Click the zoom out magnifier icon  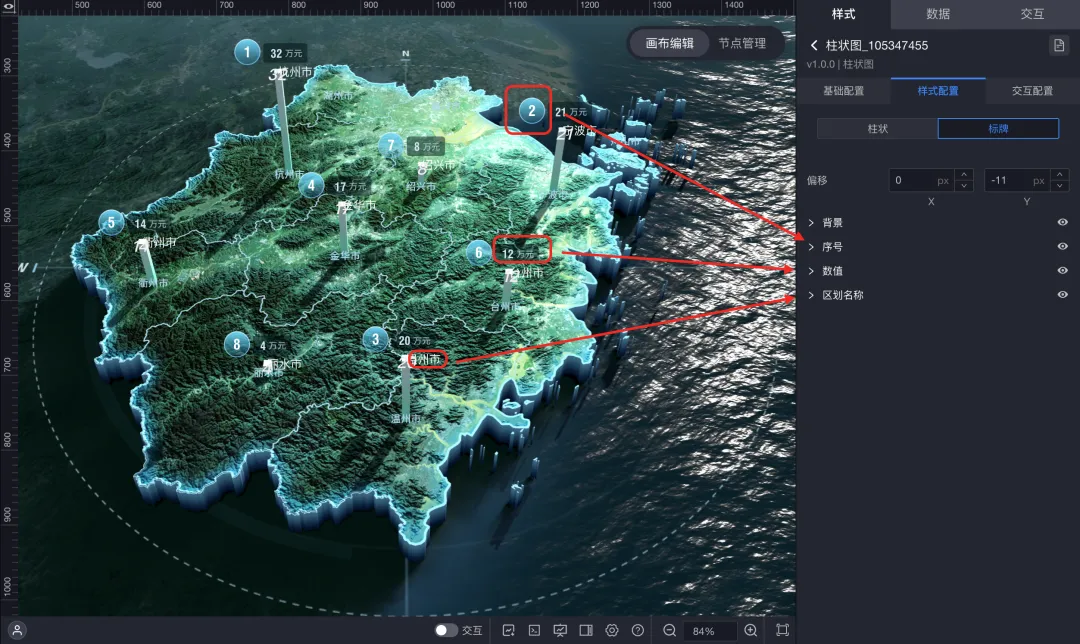(x=669, y=630)
